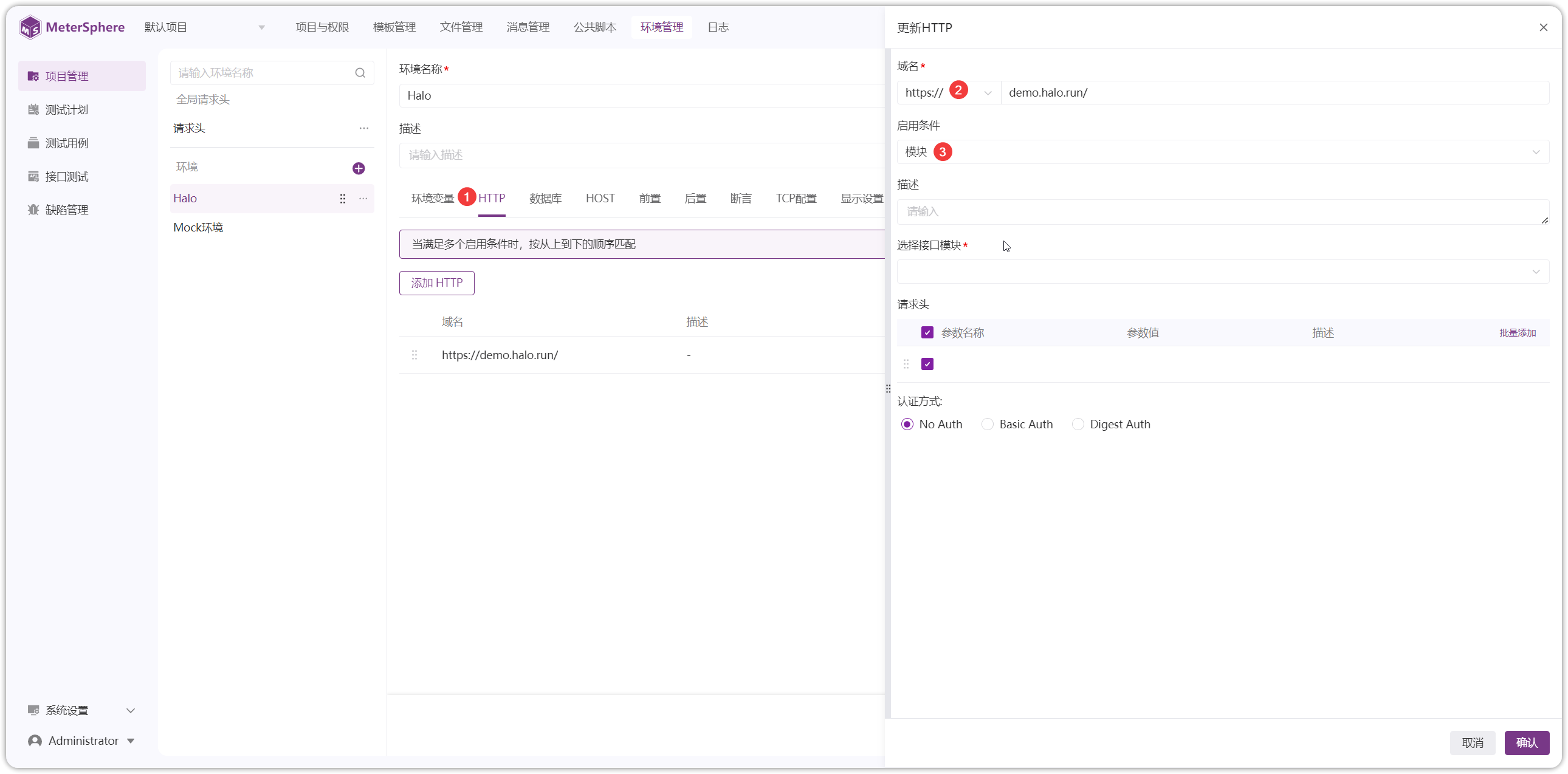1568x774 pixels.
Task: Switch to the 数据库 tab
Action: (545, 199)
